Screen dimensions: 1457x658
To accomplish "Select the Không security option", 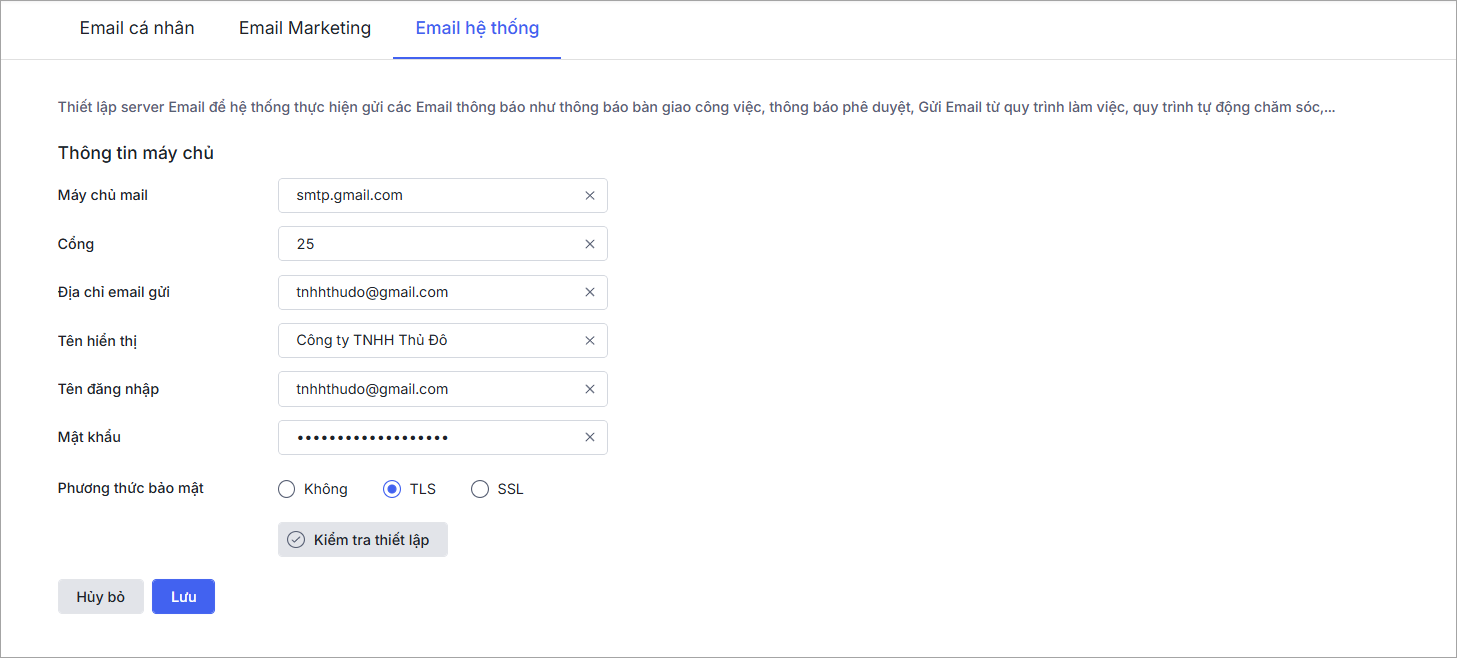I will coord(287,489).
